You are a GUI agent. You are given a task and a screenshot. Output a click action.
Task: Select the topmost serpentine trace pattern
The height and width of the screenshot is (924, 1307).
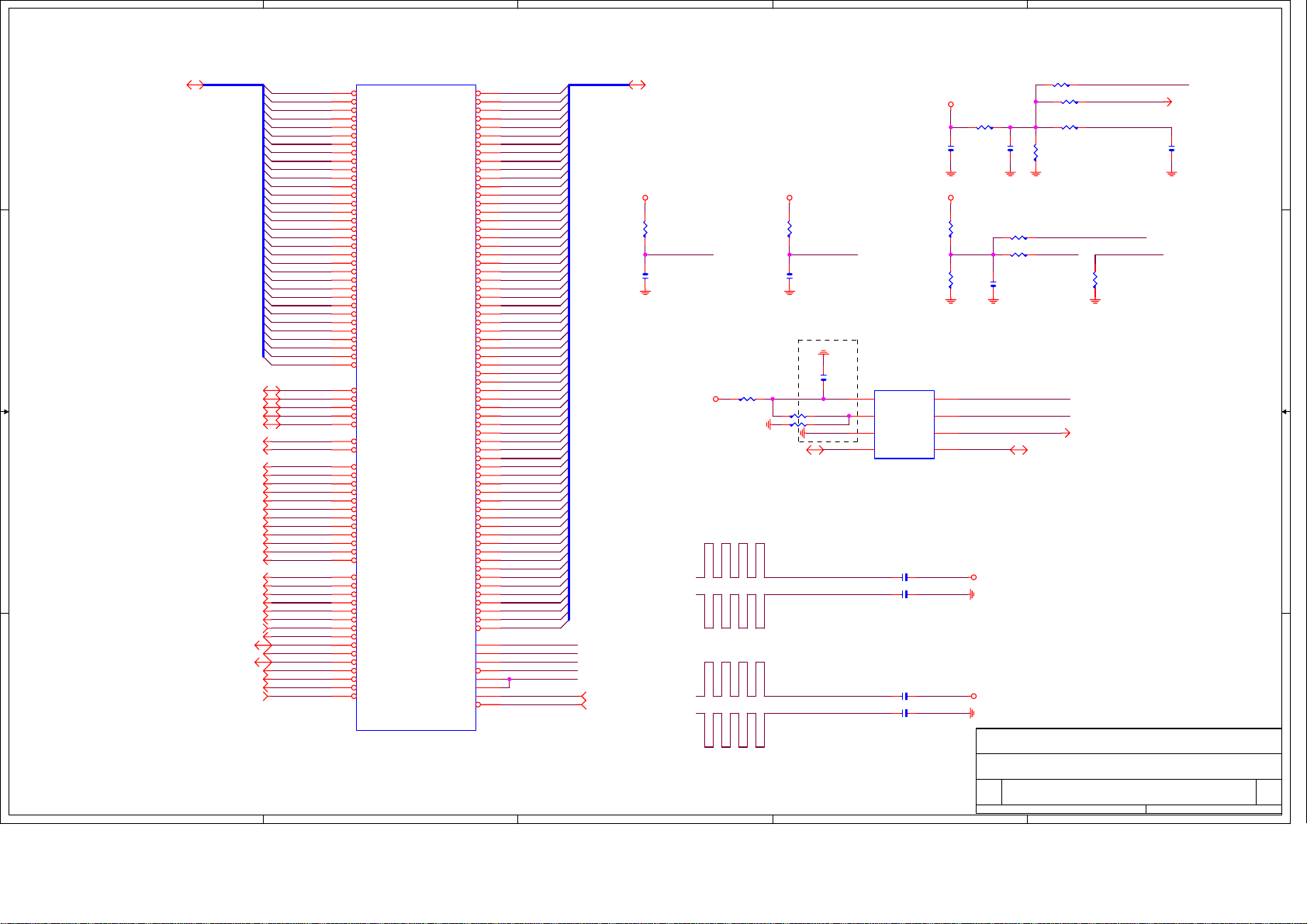coord(731,560)
